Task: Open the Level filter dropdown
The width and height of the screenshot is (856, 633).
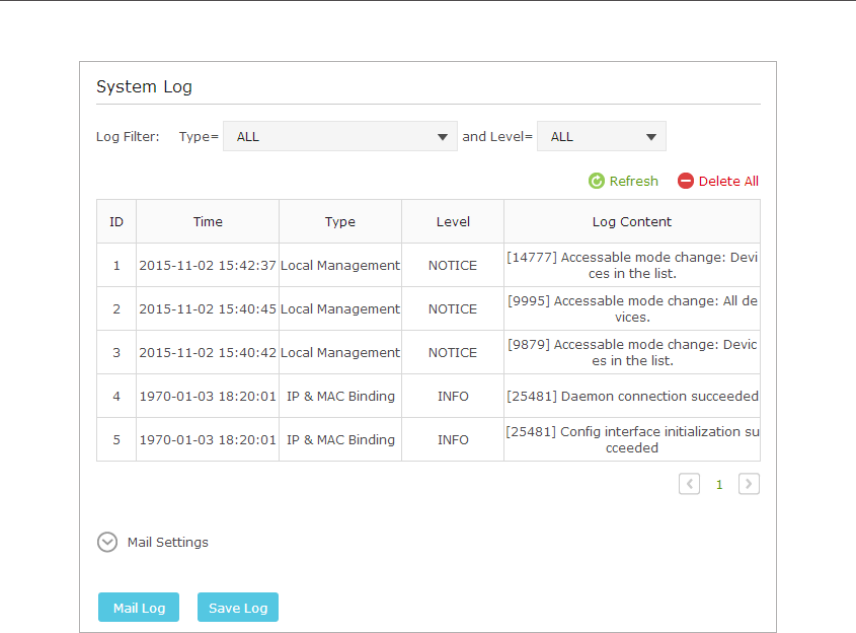Action: click(x=601, y=137)
